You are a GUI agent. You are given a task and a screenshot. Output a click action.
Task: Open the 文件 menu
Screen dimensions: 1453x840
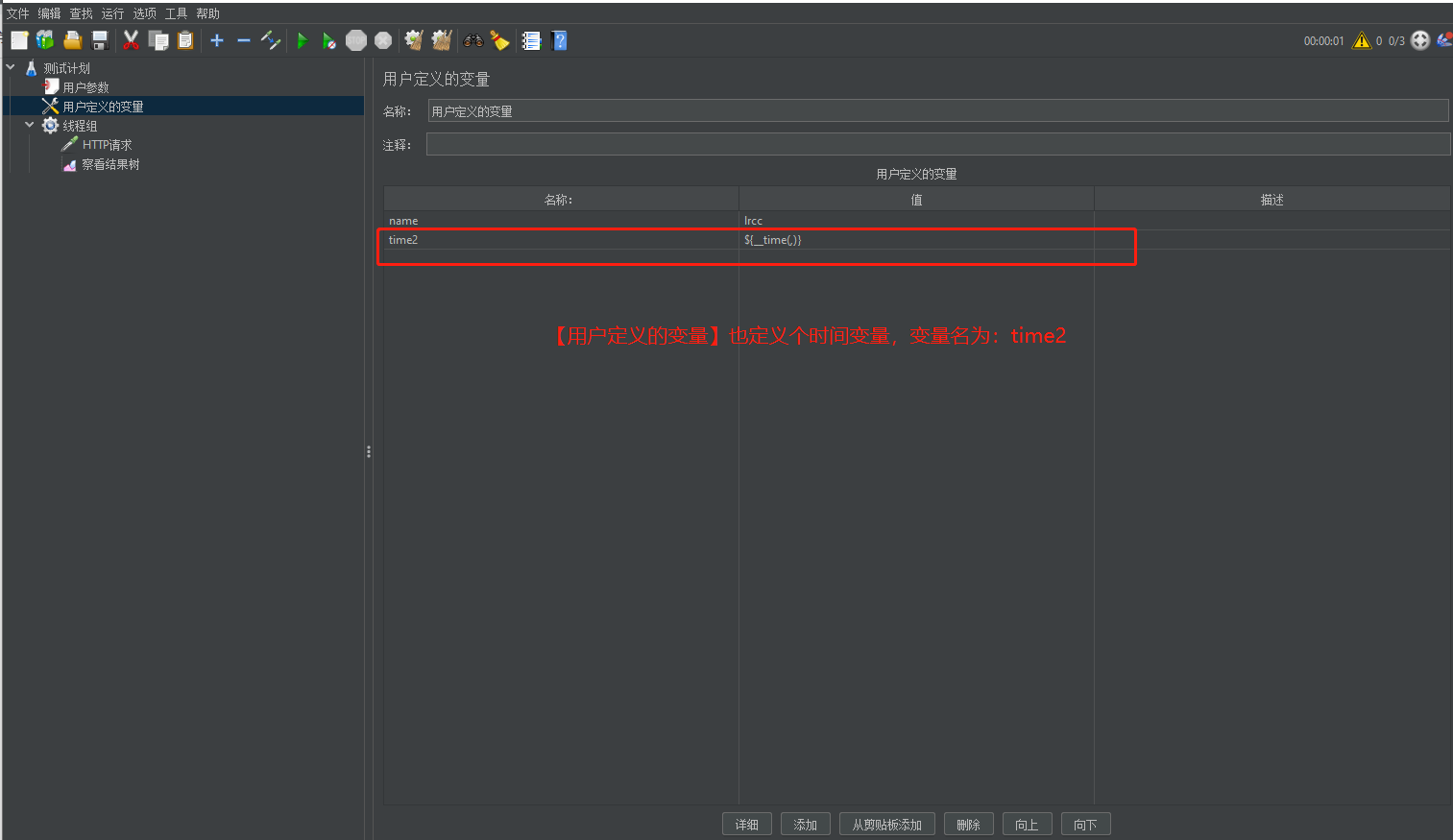(17, 13)
